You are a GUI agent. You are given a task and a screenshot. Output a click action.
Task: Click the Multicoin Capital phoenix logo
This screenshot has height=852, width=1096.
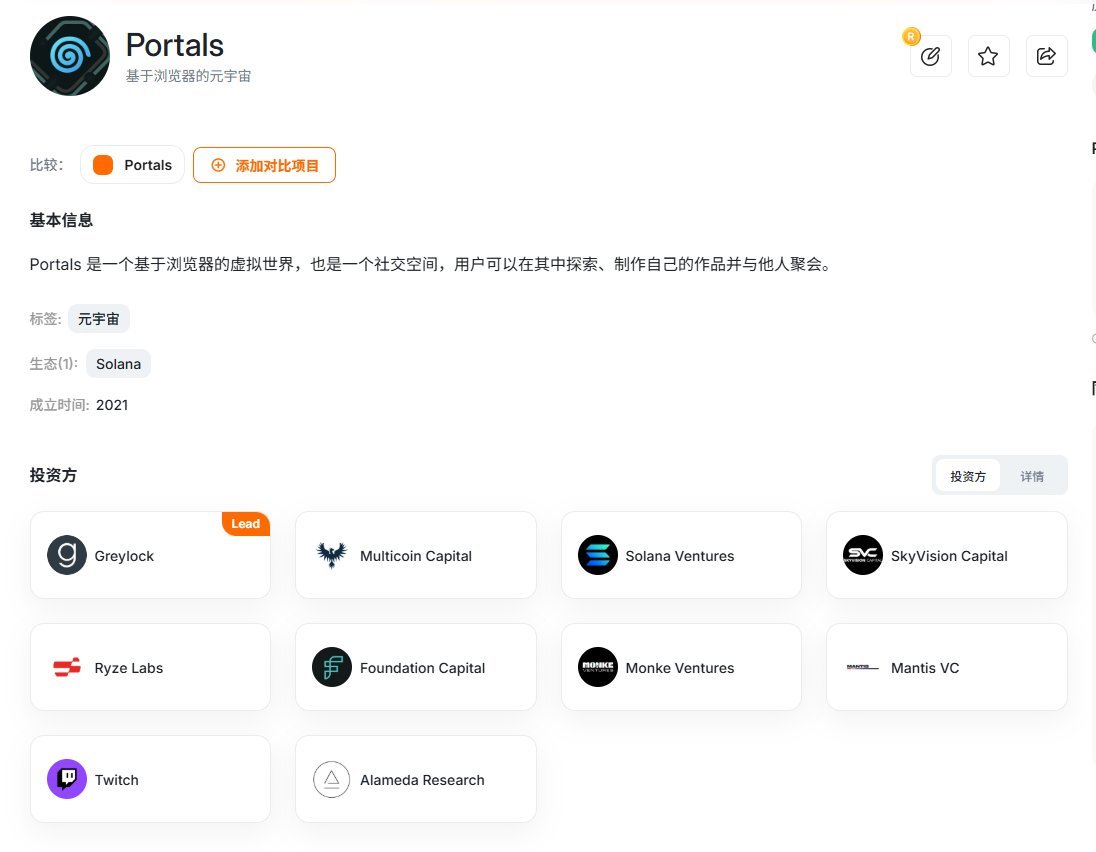(x=332, y=555)
